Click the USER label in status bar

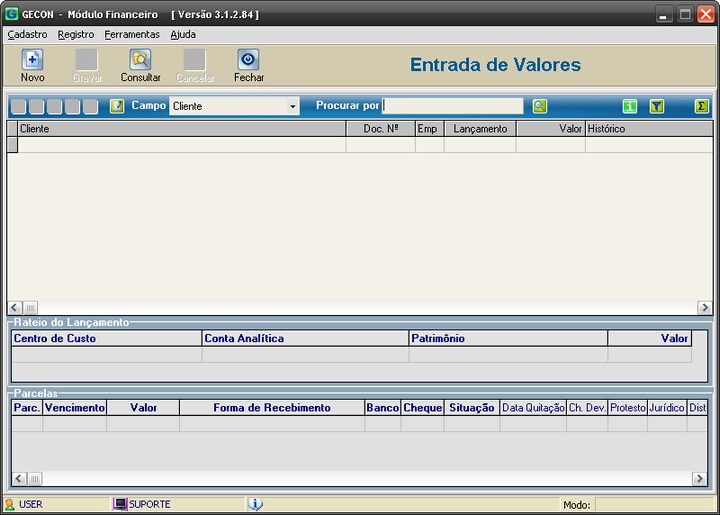click(31, 504)
